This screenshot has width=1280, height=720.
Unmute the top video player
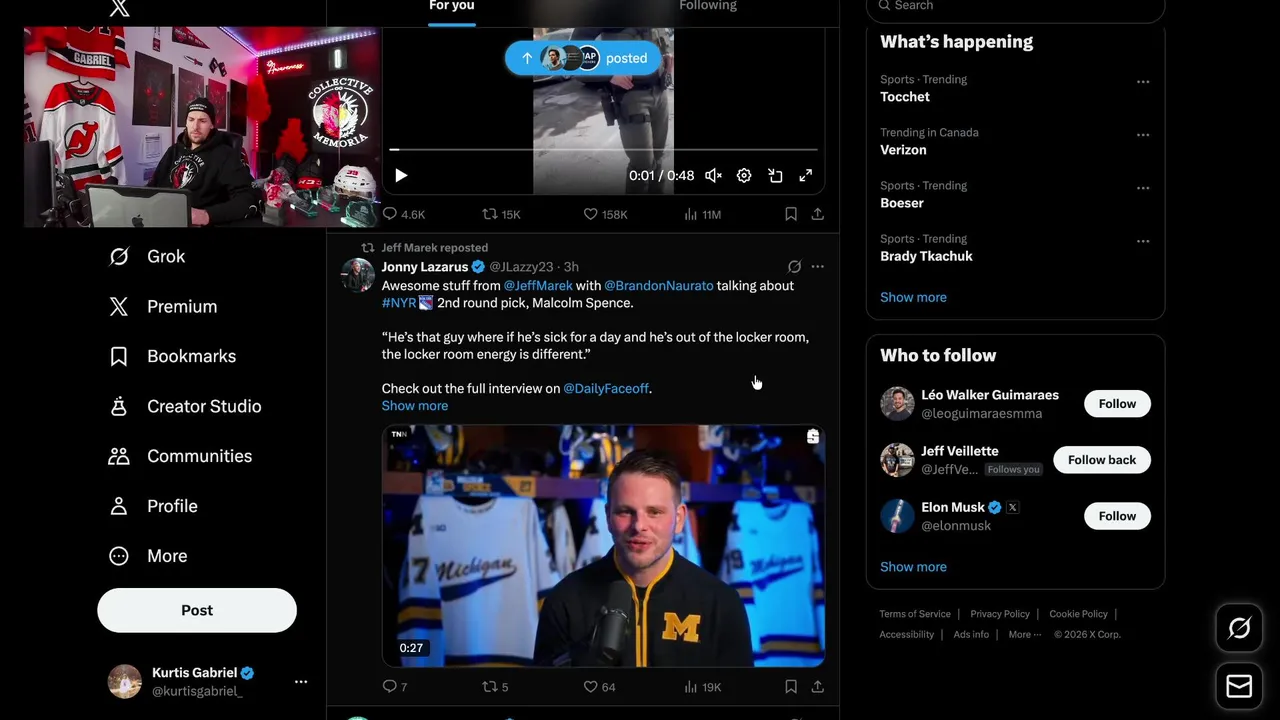tap(713, 175)
